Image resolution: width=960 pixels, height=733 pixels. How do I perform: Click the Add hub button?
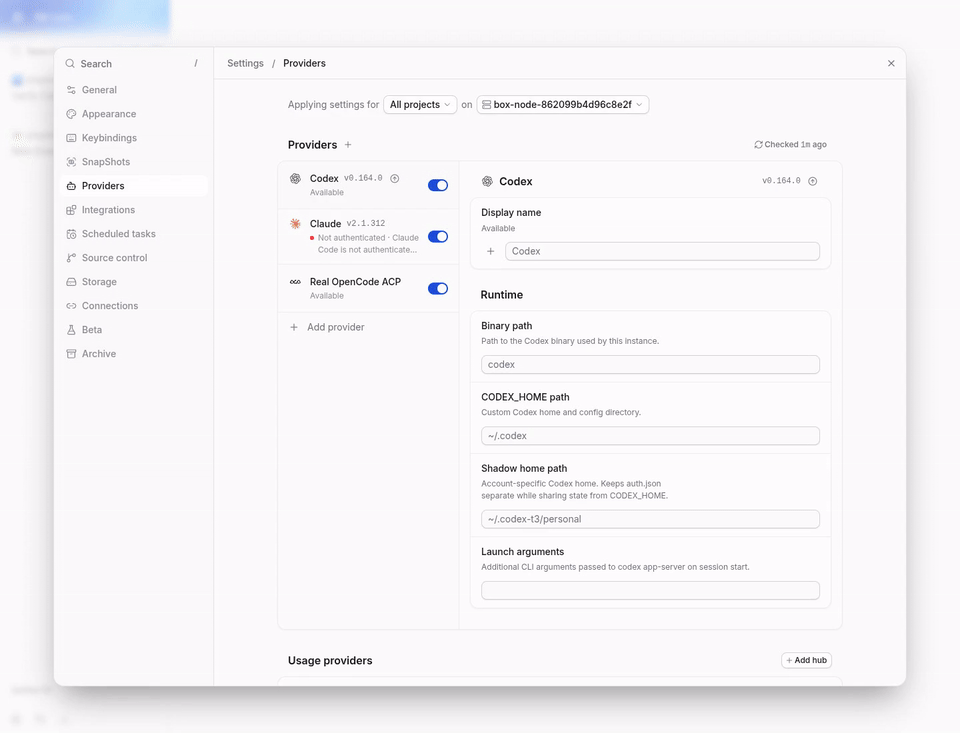pos(806,660)
